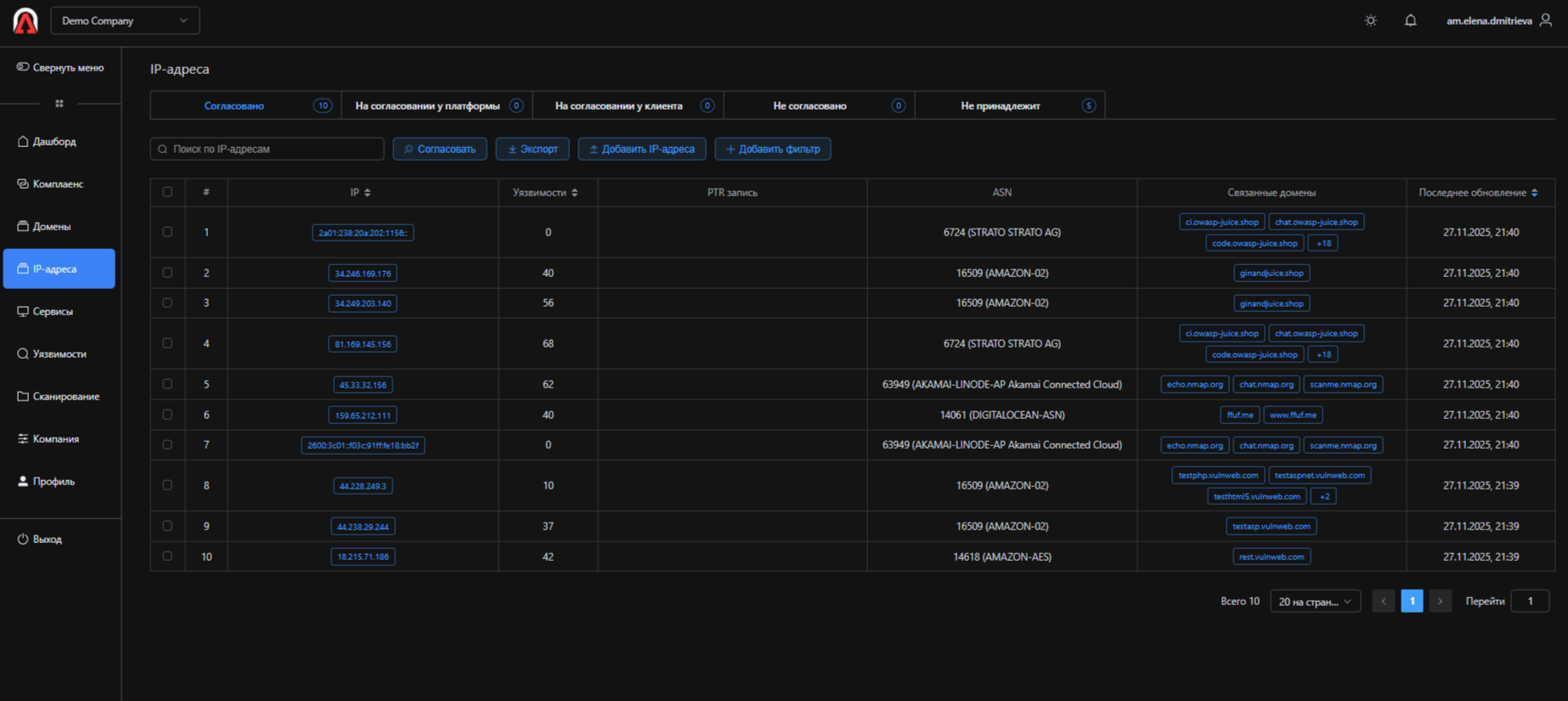Open the user profile avatar icon
The image size is (1568, 701).
pos(1546,20)
